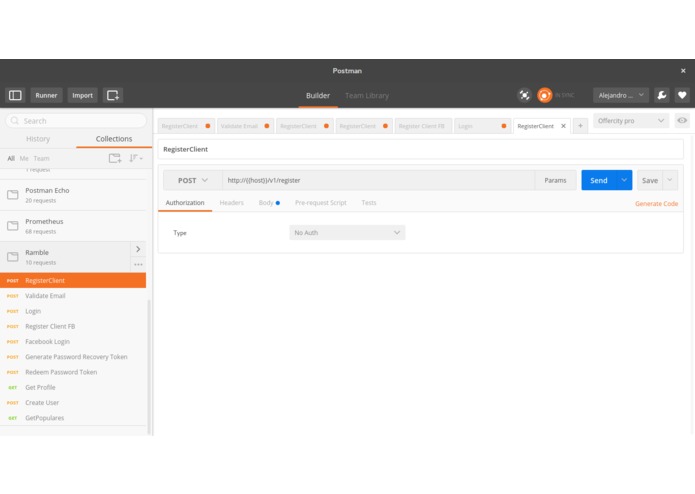
Task: Select the Login request in sidebar
Action: [73, 311]
